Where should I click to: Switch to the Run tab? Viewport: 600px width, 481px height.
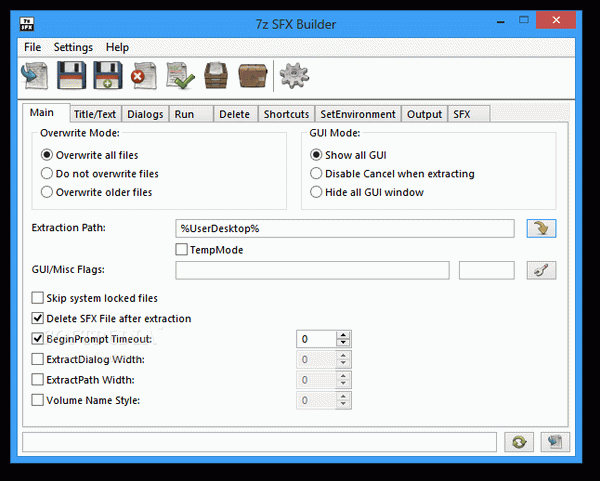point(191,114)
